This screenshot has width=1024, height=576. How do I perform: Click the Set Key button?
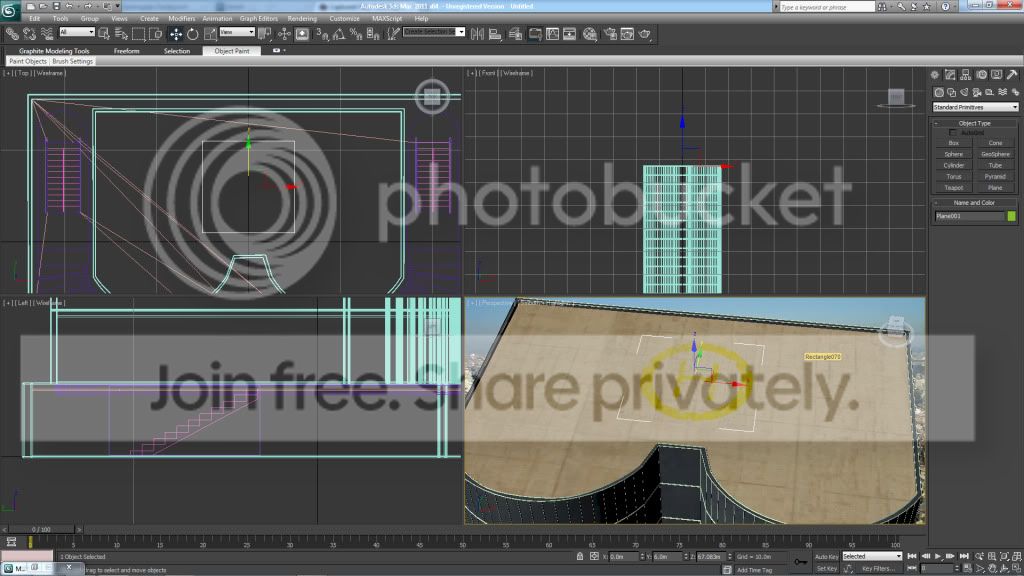click(x=826, y=569)
